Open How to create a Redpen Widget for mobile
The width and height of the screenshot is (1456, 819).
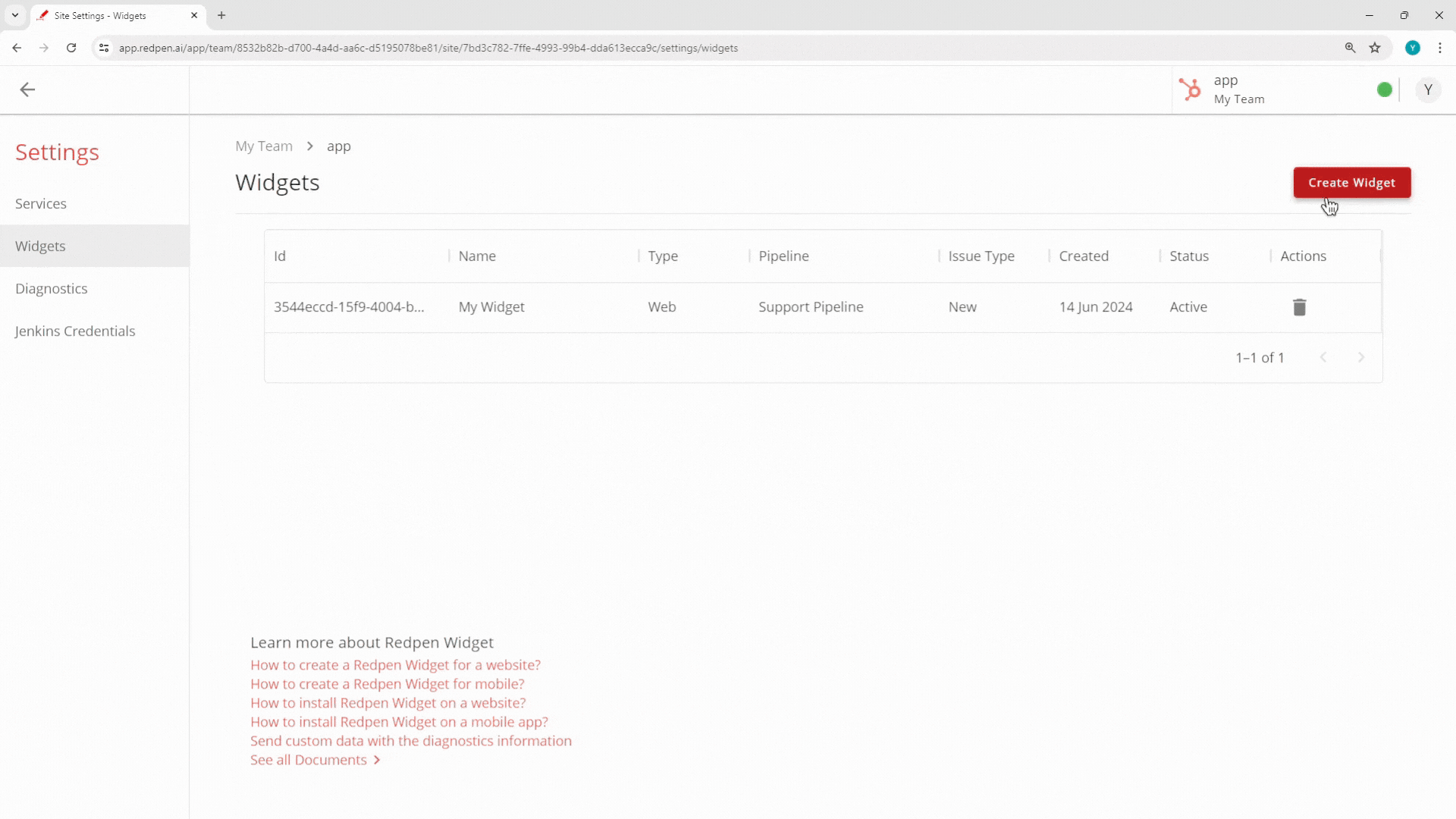click(x=388, y=684)
